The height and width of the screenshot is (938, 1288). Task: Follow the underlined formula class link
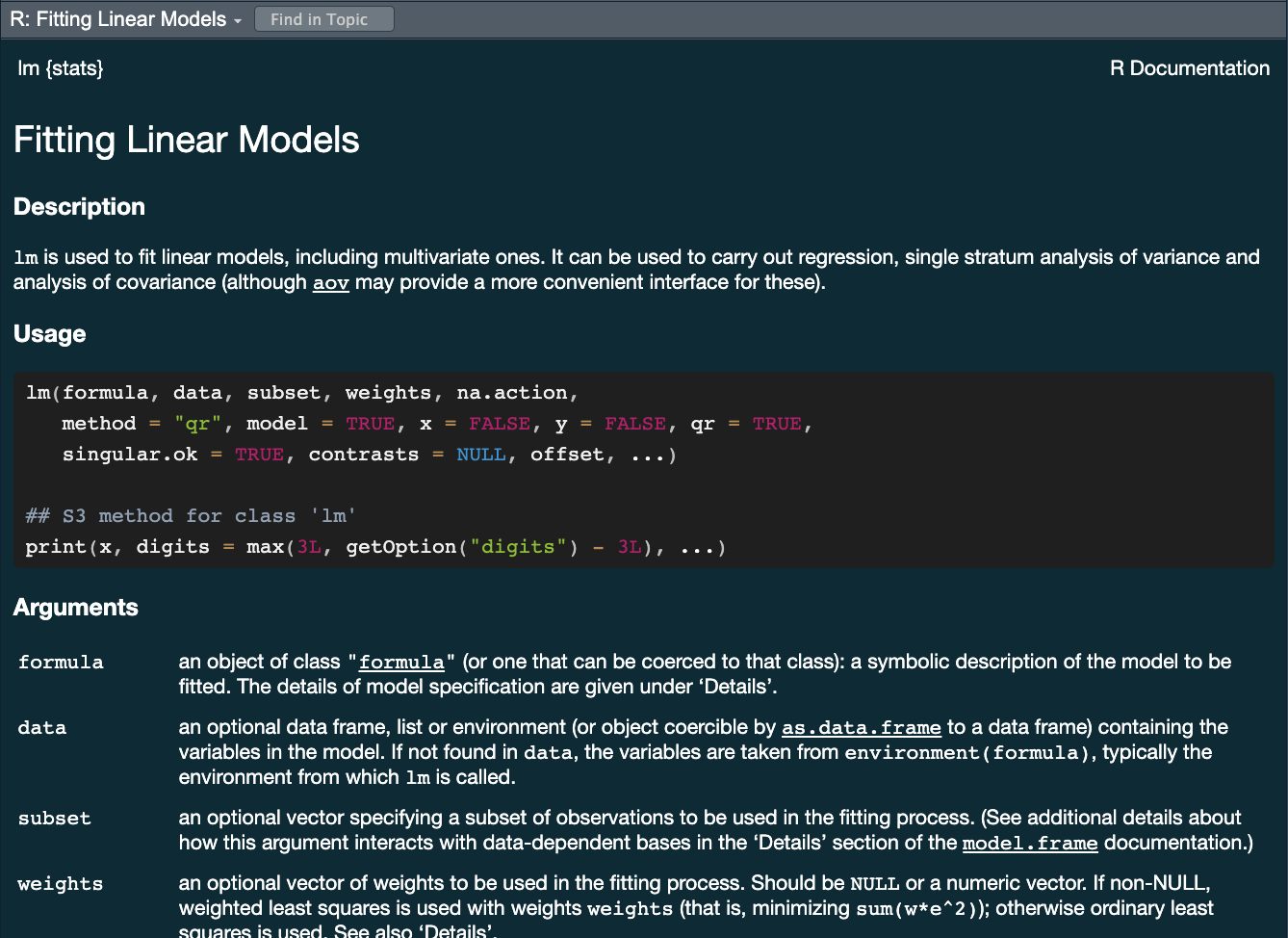[400, 663]
